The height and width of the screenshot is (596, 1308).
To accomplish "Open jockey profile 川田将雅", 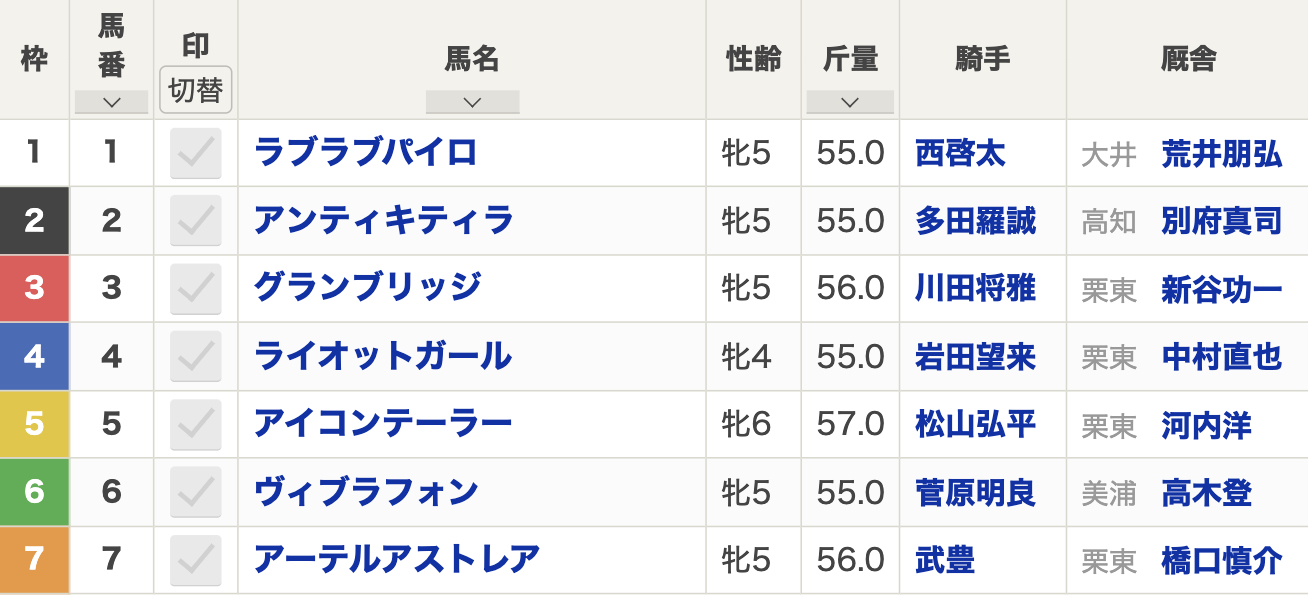I will [x=975, y=288].
